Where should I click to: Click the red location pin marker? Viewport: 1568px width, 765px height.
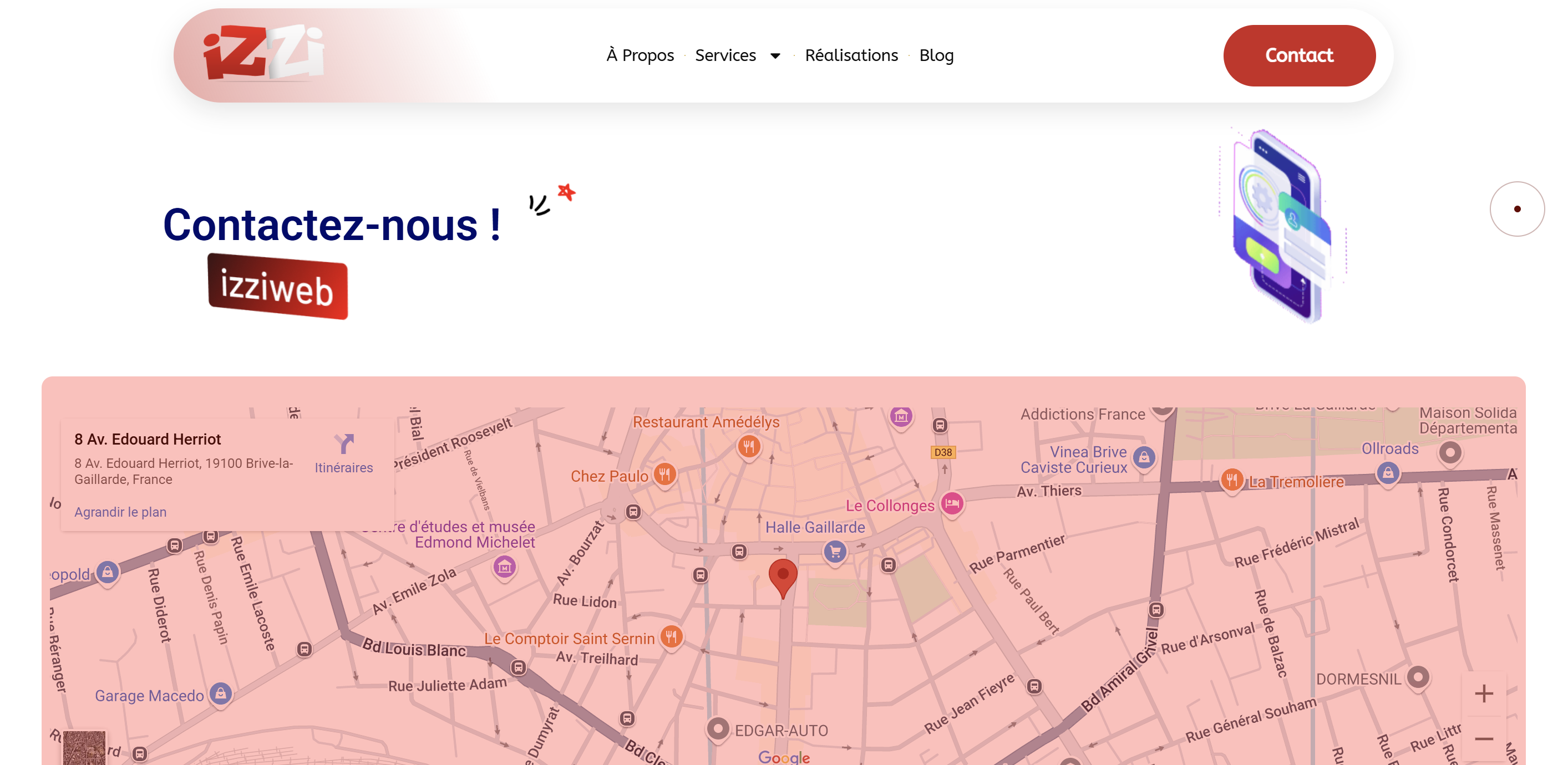(x=783, y=577)
